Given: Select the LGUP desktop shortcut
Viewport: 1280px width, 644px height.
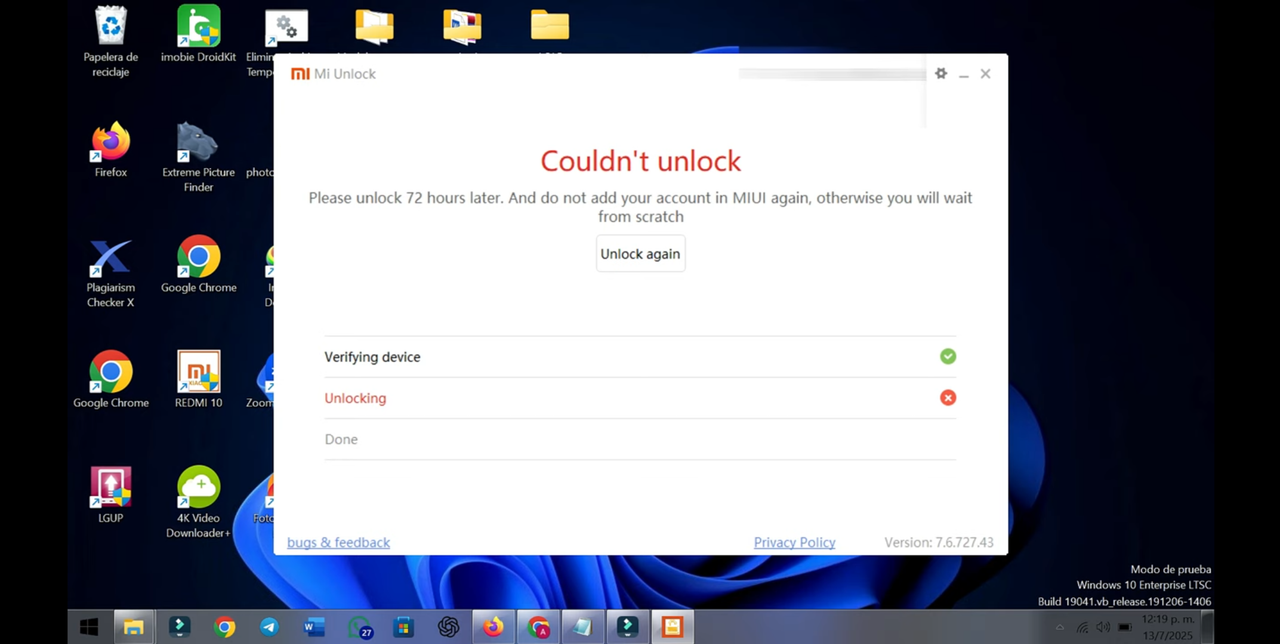Looking at the screenshot, I should point(111,495).
